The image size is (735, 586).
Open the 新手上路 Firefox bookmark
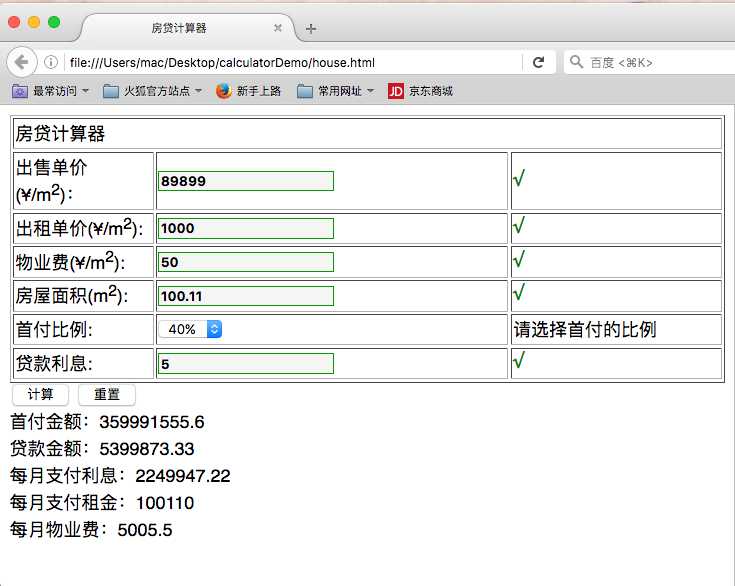(x=248, y=91)
